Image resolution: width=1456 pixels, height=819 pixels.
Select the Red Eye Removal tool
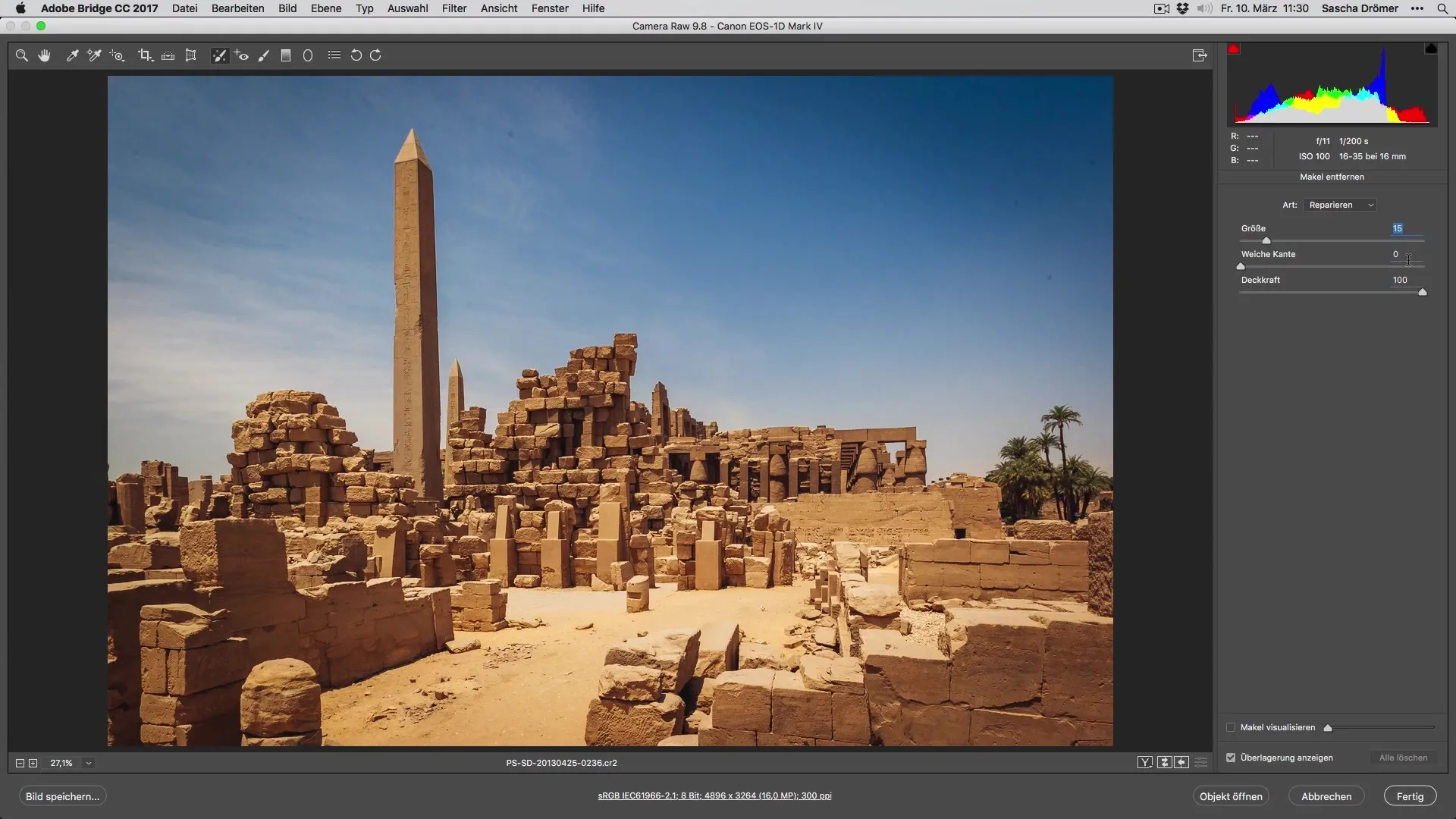[242, 55]
